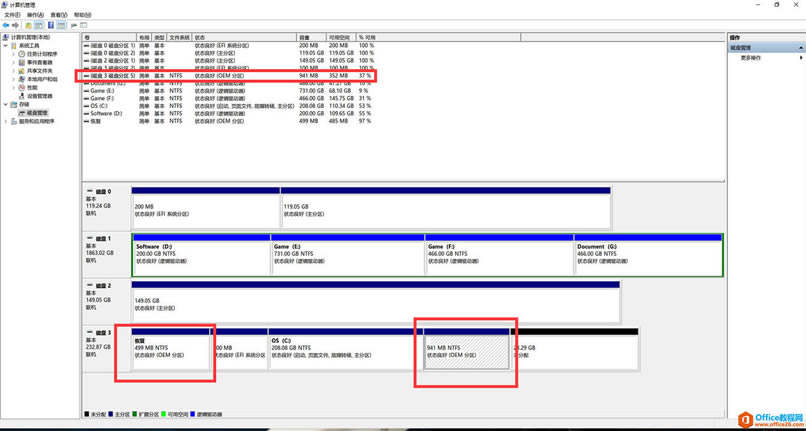The height and width of the screenshot is (431, 806).
Task: Select 系统工具 in the console tree
Action: click(x=25, y=45)
